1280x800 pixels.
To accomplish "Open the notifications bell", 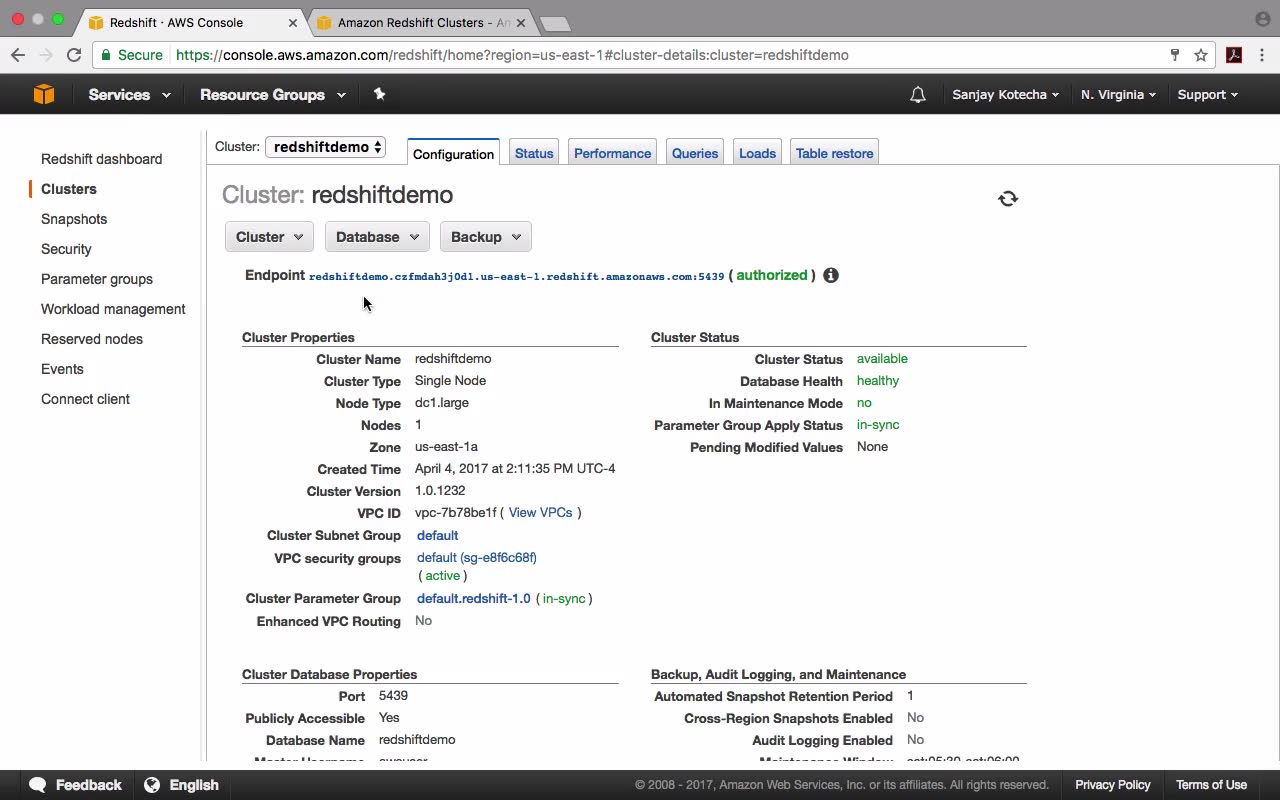I will (x=918, y=95).
